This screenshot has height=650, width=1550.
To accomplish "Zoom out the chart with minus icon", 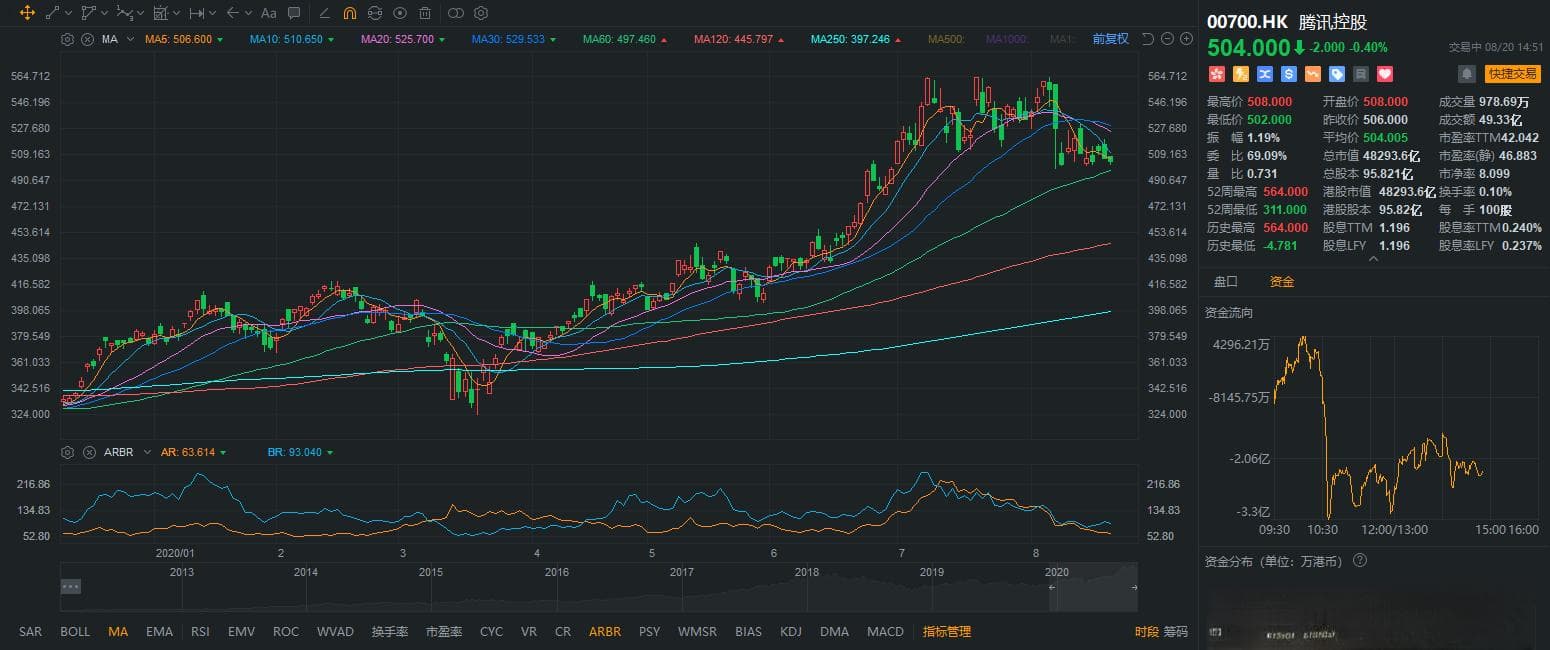I will 1167,39.
